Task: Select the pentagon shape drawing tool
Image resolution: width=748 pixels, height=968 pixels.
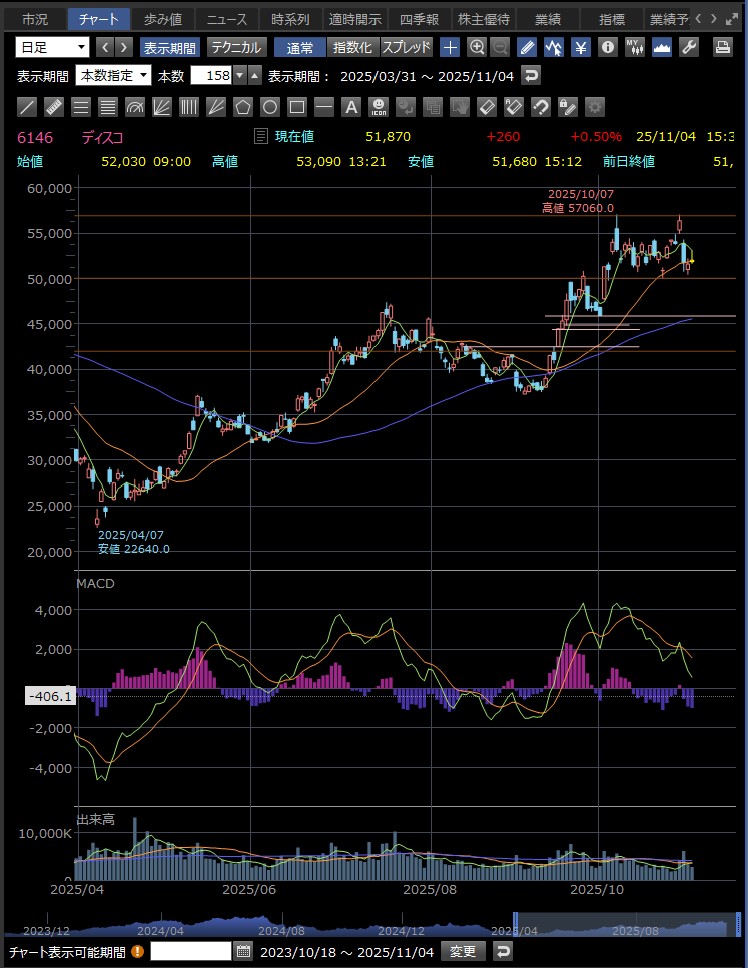Action: tap(243, 107)
